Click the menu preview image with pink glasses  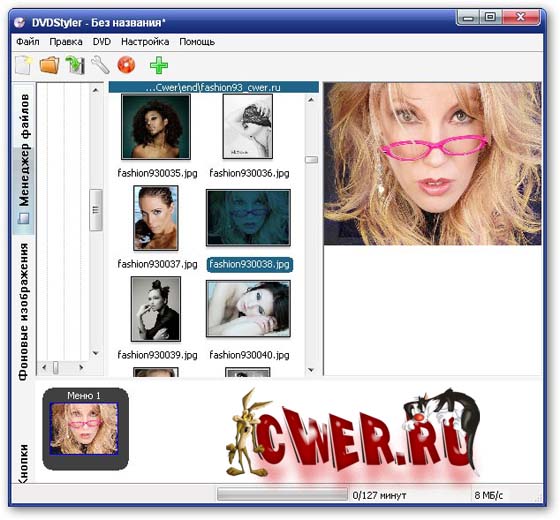click(x=432, y=164)
